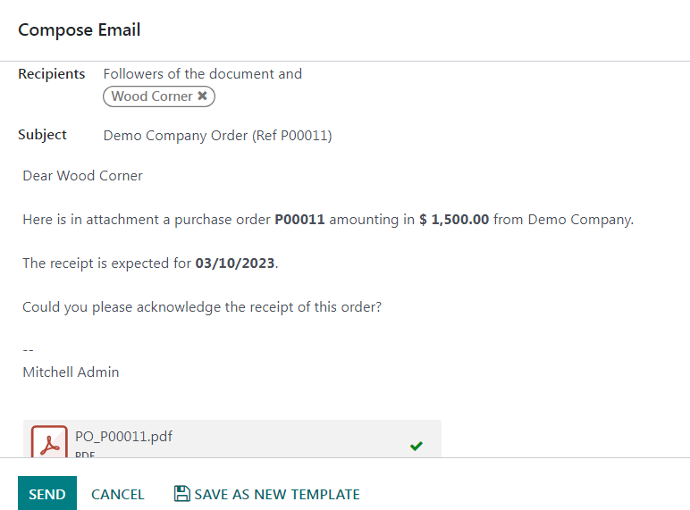Click the Wood Corner recipient tag
Screen dimensions: 690x510
coord(151,97)
